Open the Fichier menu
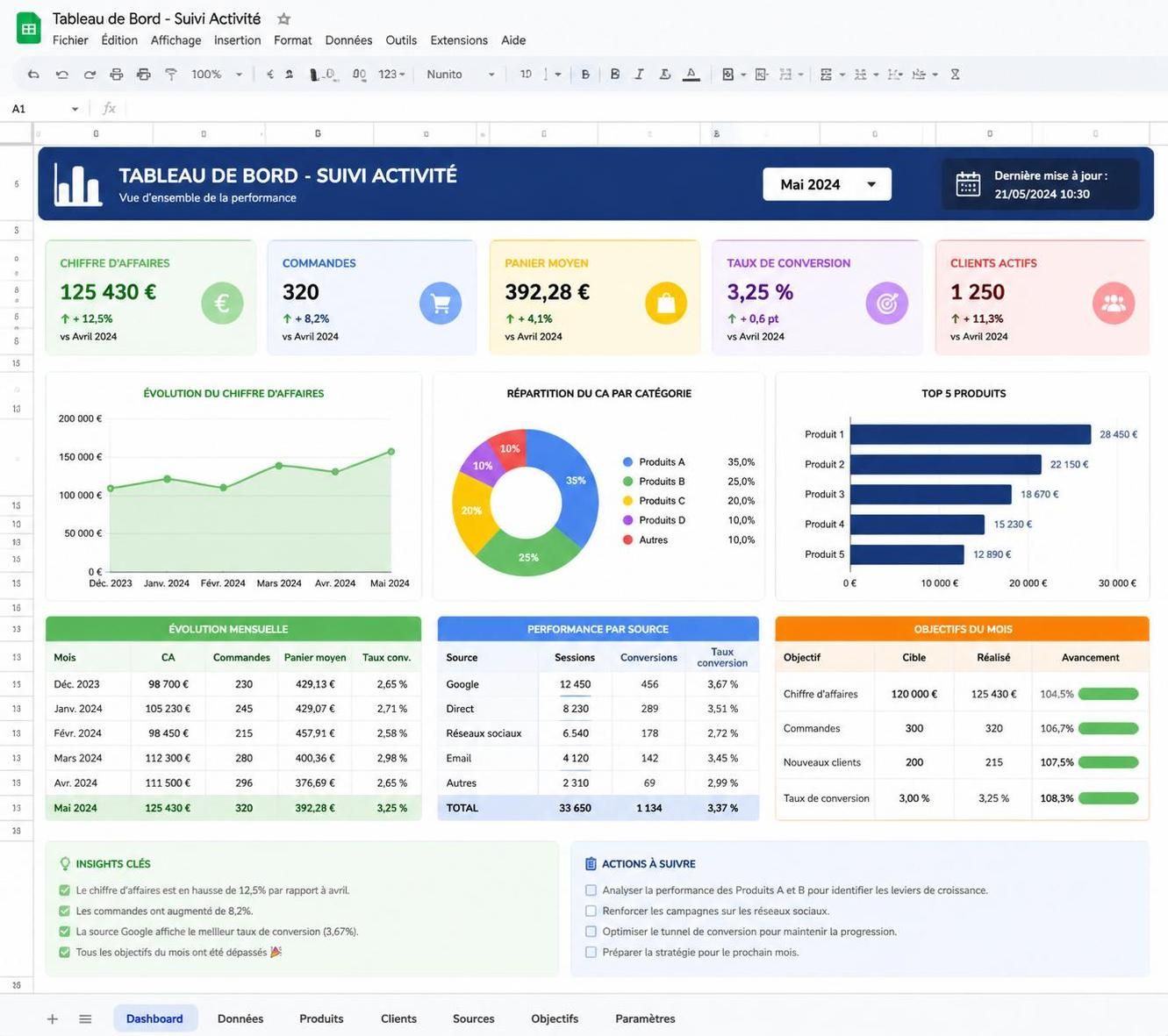The height and width of the screenshot is (1036, 1168). tap(70, 40)
